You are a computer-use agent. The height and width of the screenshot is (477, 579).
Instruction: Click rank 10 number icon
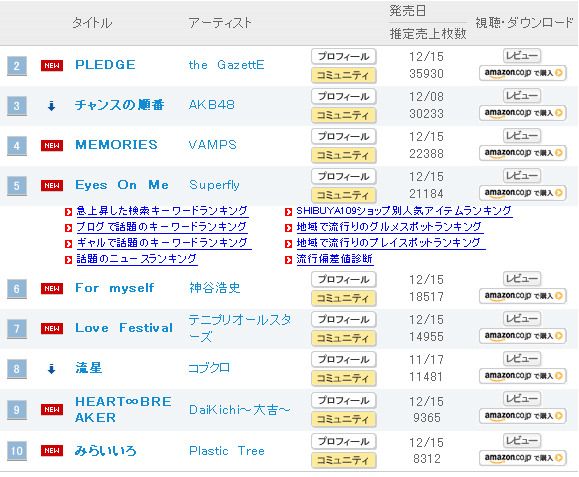click(x=17, y=451)
